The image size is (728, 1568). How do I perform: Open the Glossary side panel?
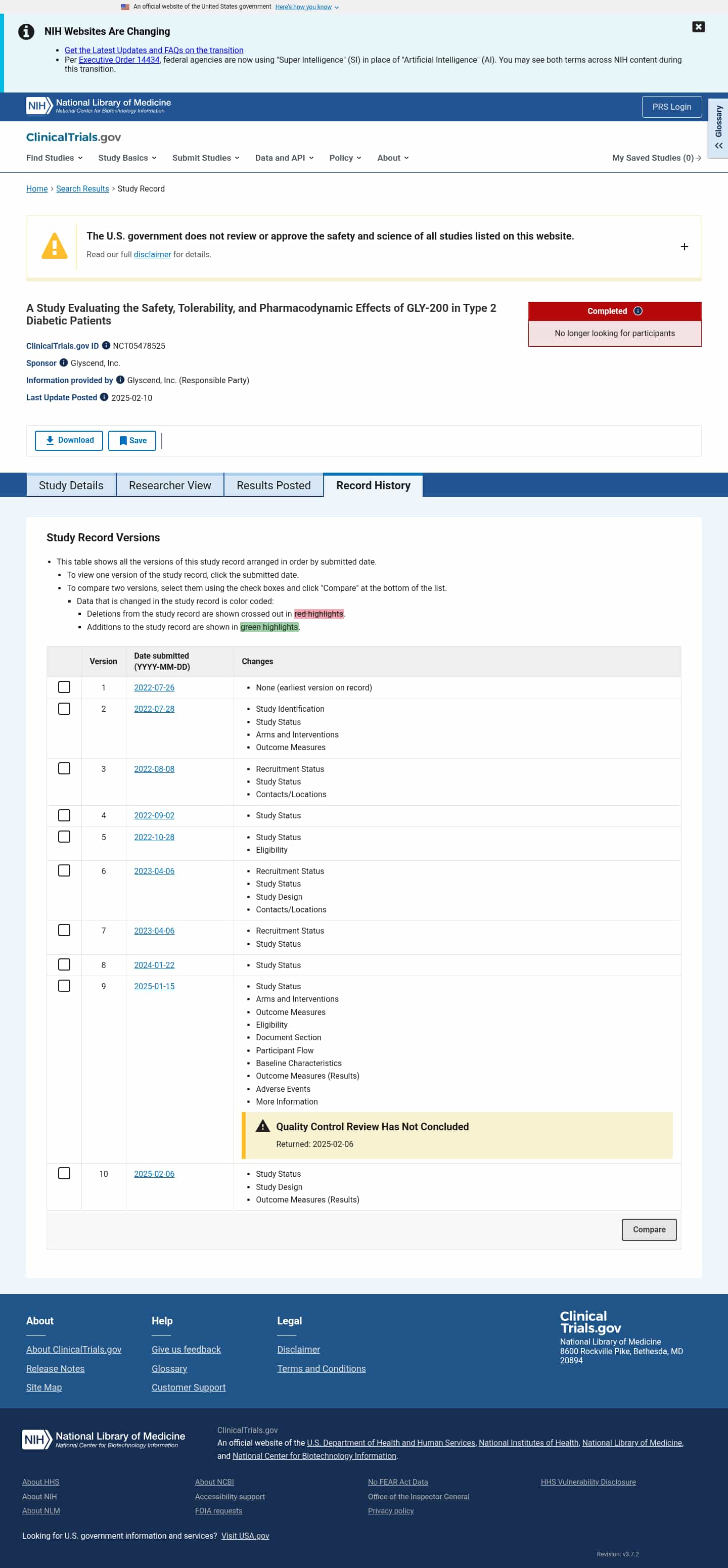pyautogui.click(x=718, y=127)
